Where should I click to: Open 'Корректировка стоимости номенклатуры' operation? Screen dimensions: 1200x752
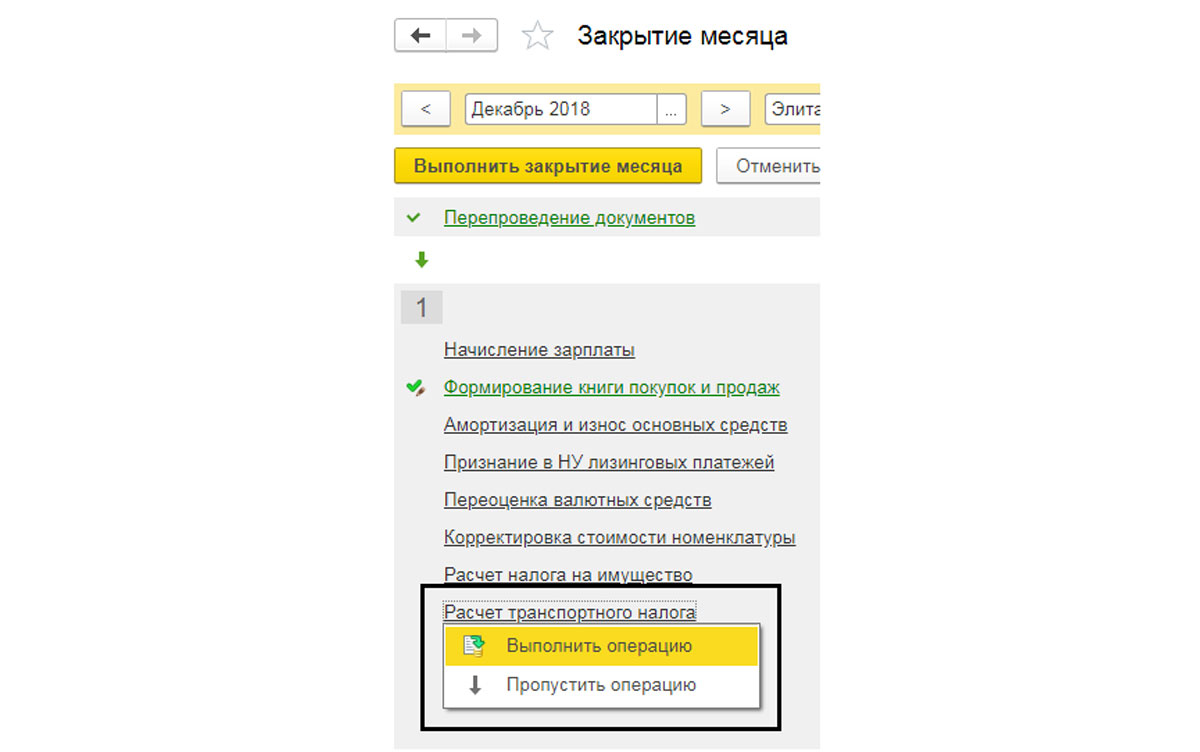(620, 538)
